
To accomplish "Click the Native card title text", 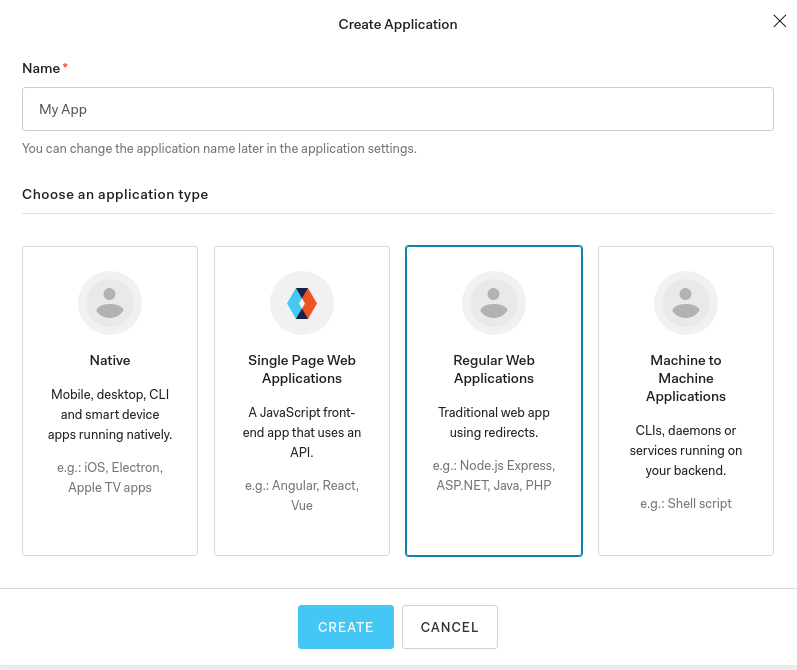I will coord(110,360).
